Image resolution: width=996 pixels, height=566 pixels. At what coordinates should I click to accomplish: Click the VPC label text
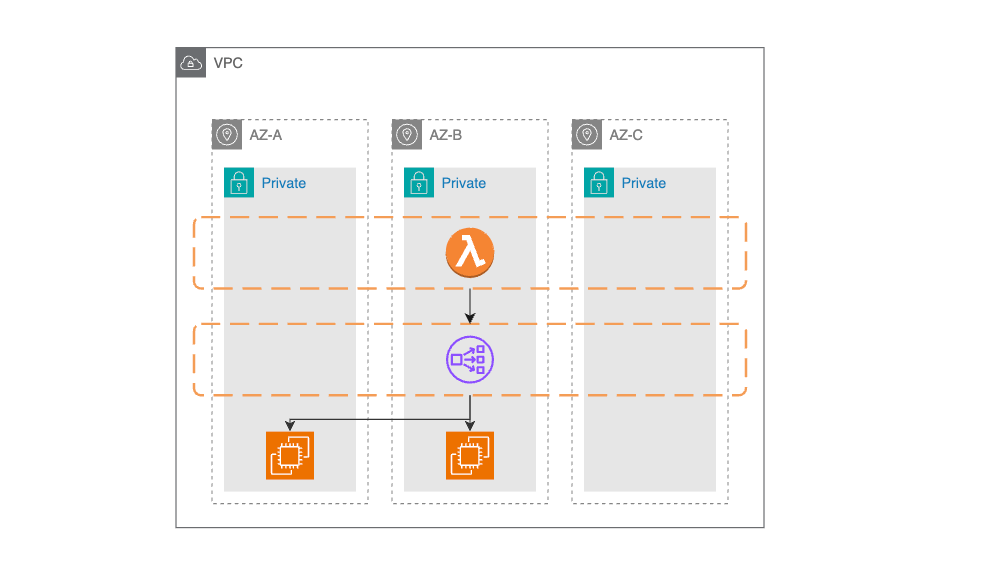pos(228,63)
